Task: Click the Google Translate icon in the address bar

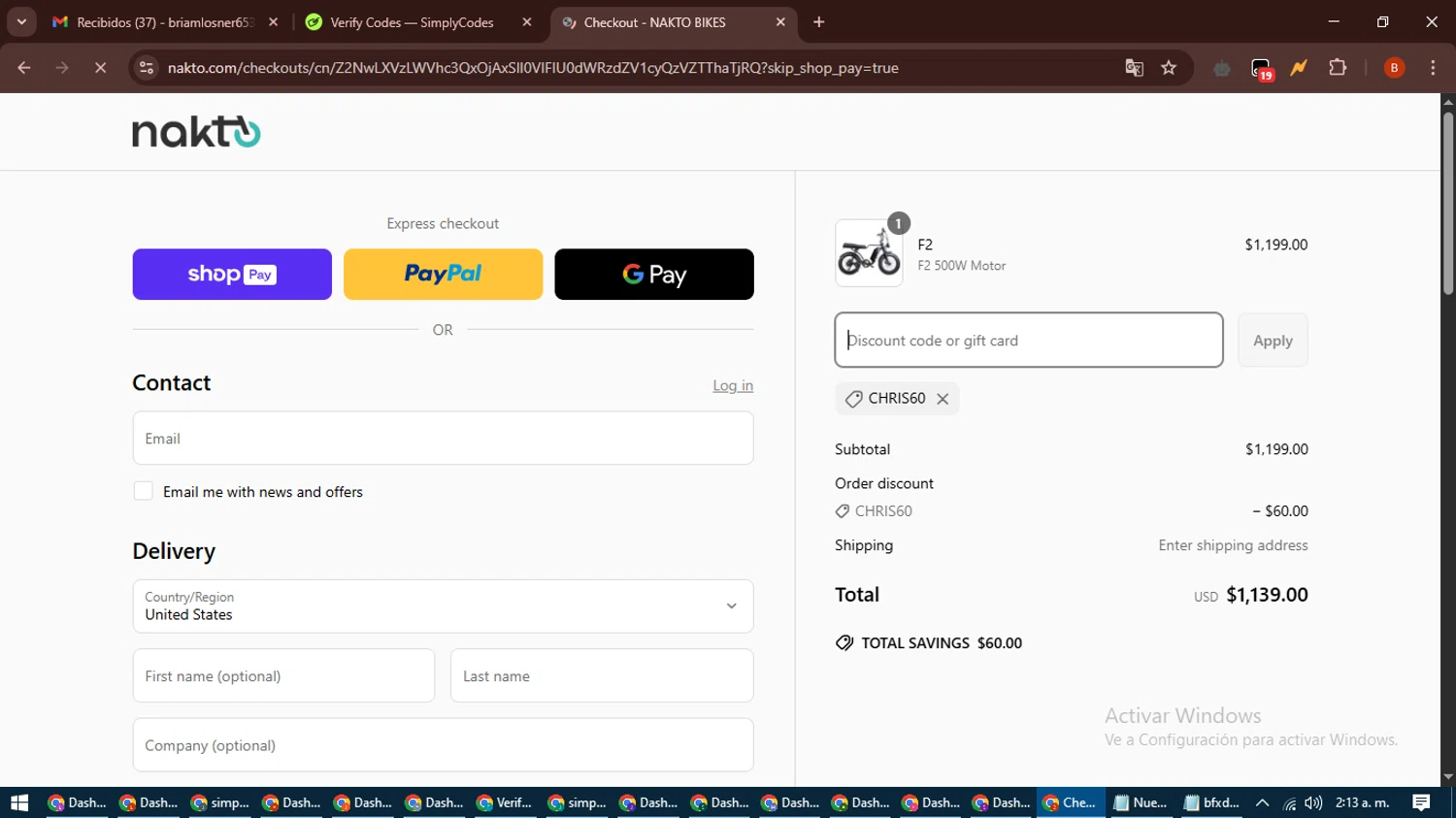Action: coord(1134,68)
